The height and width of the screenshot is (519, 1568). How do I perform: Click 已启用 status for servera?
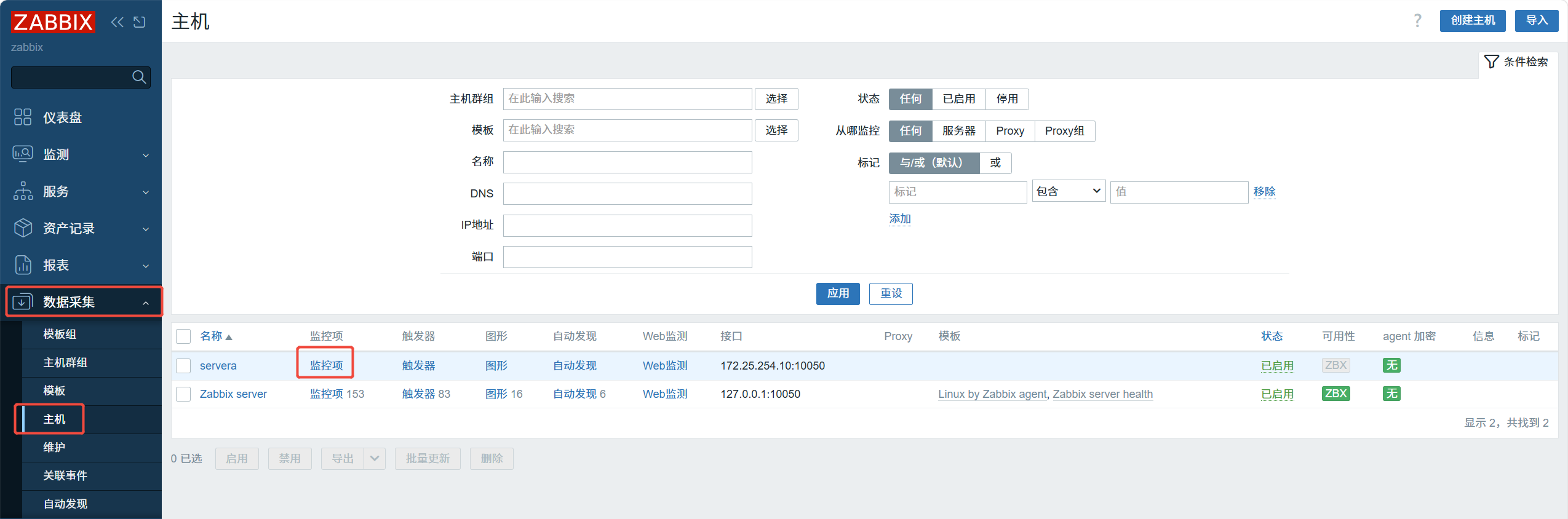(x=1277, y=366)
